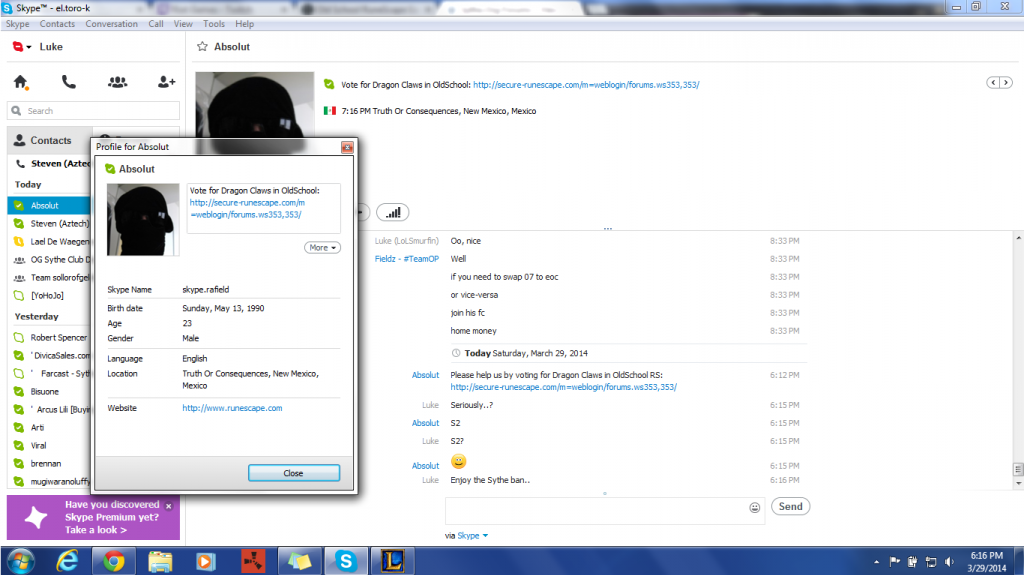This screenshot has height=575, width=1024.
Task: Open the Conversation menu
Action: point(111,24)
